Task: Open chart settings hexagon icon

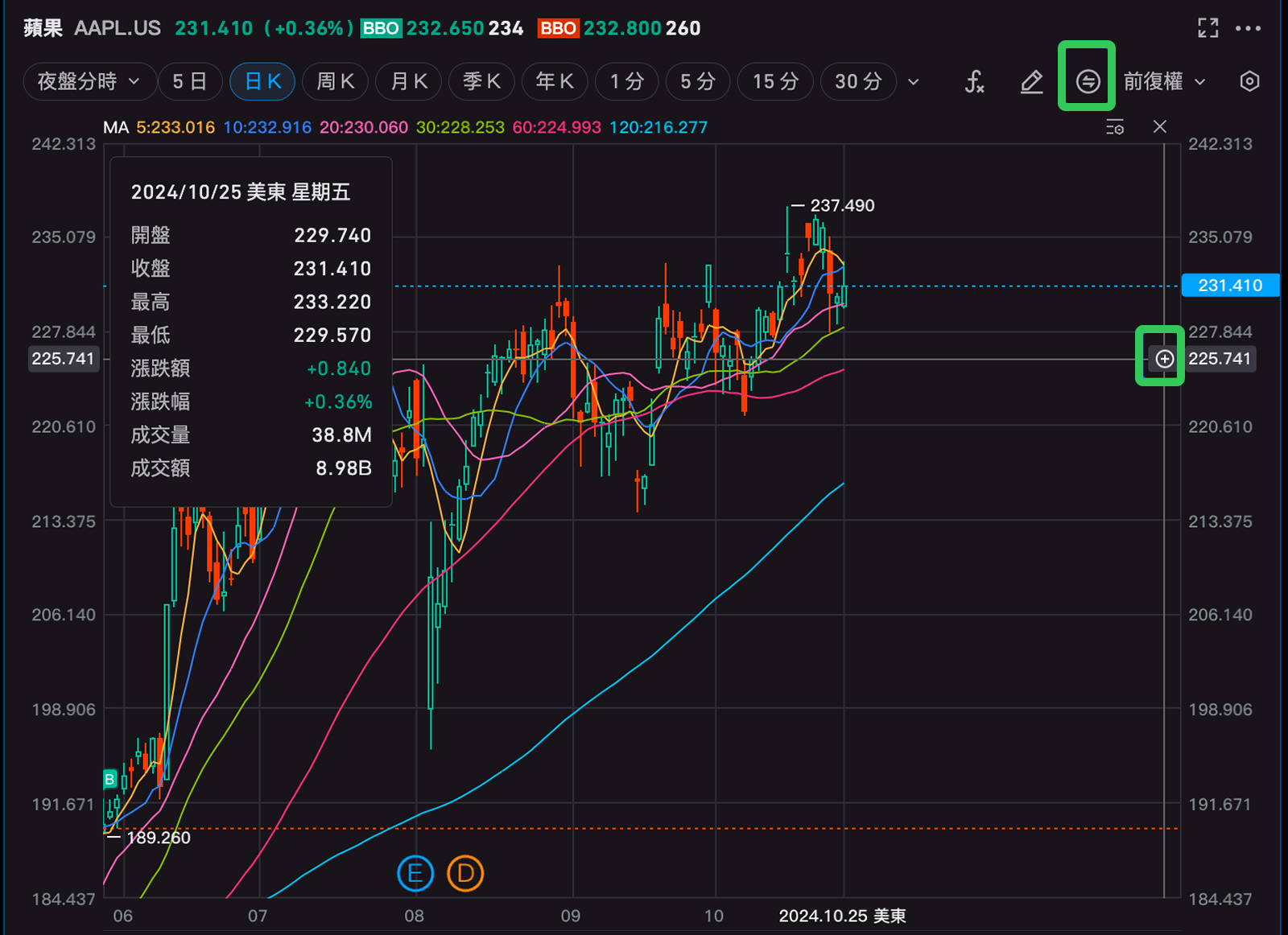Action: [1249, 81]
